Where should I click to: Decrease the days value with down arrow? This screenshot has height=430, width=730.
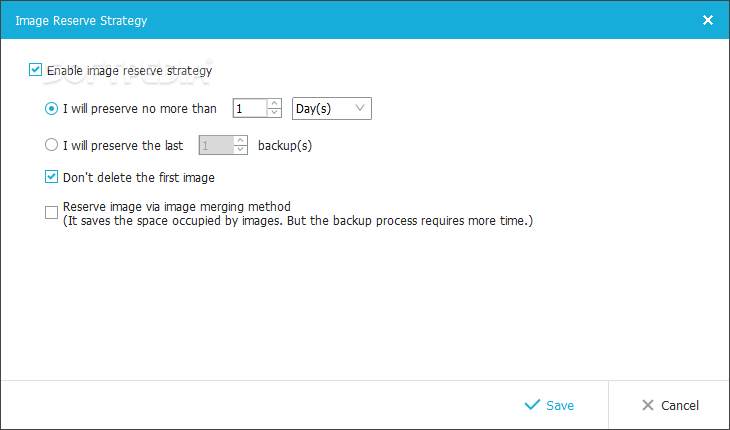coord(274,113)
